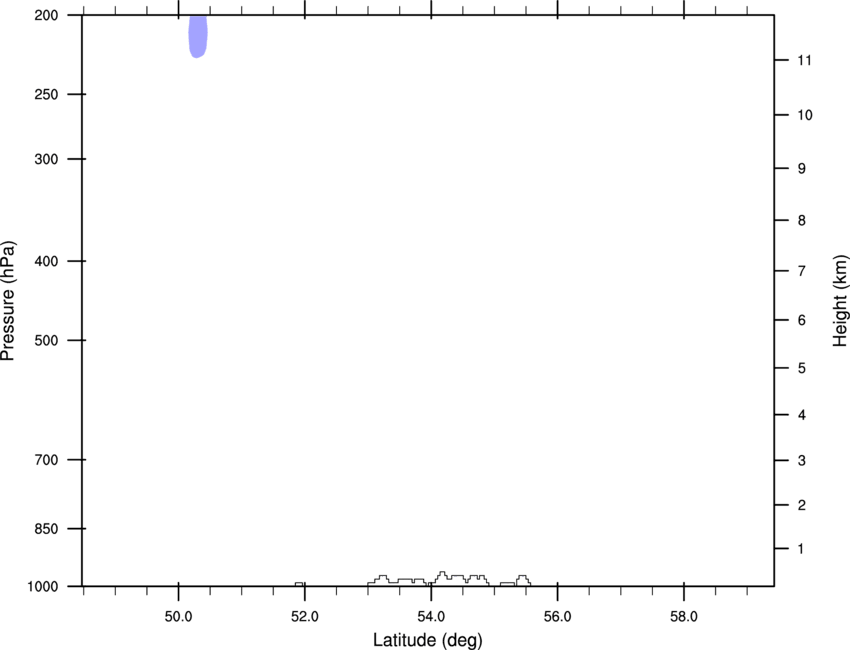Click the 850 pressure tick label
The image size is (850, 650).
coord(46,529)
